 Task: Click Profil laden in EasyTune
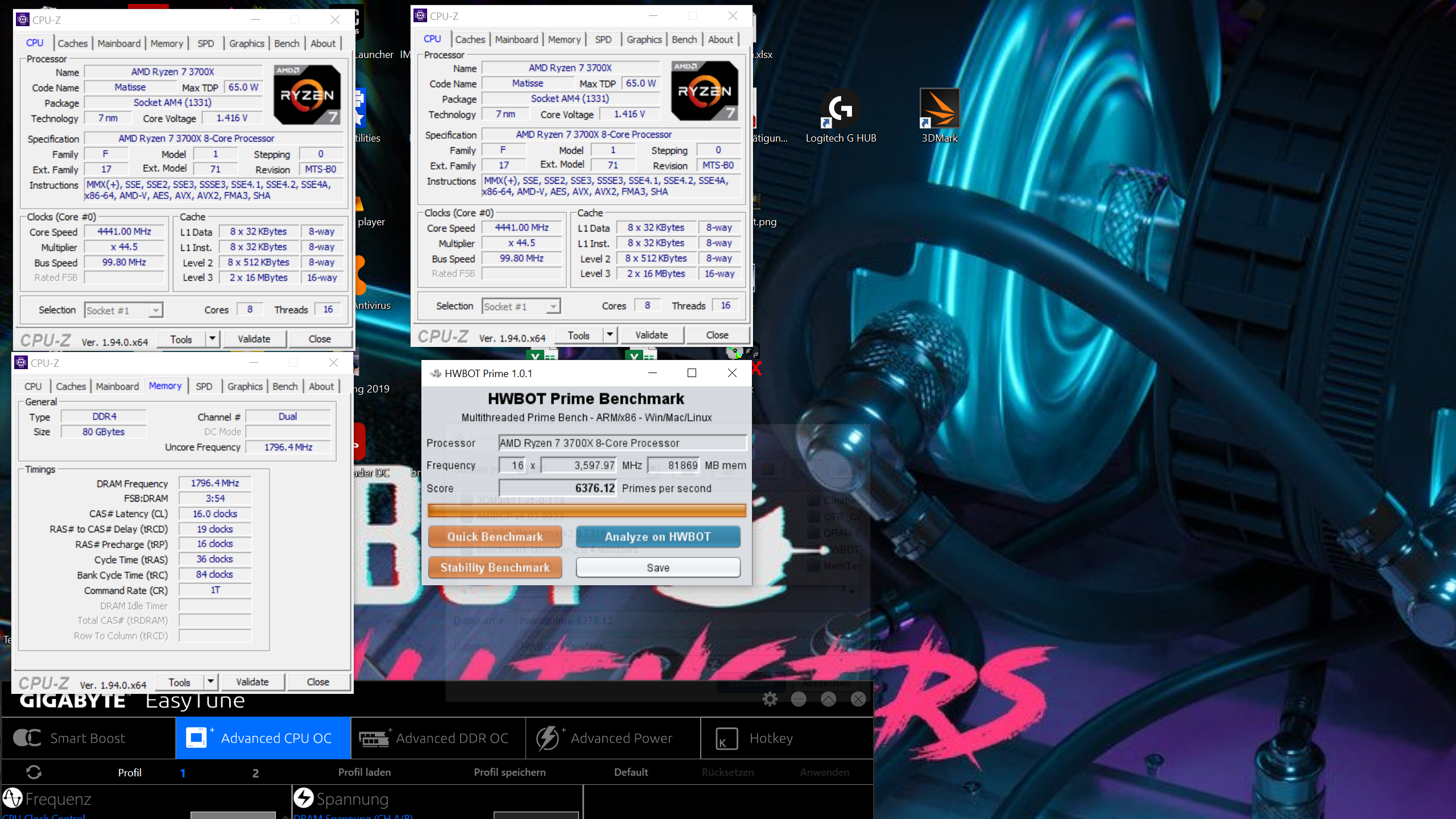pos(365,772)
